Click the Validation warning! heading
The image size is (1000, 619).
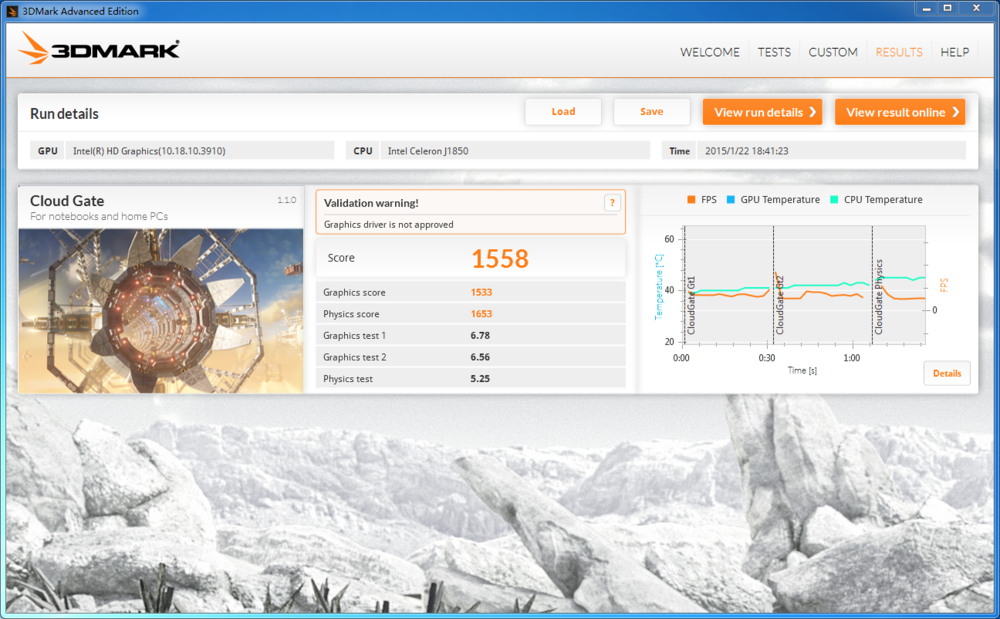(371, 203)
